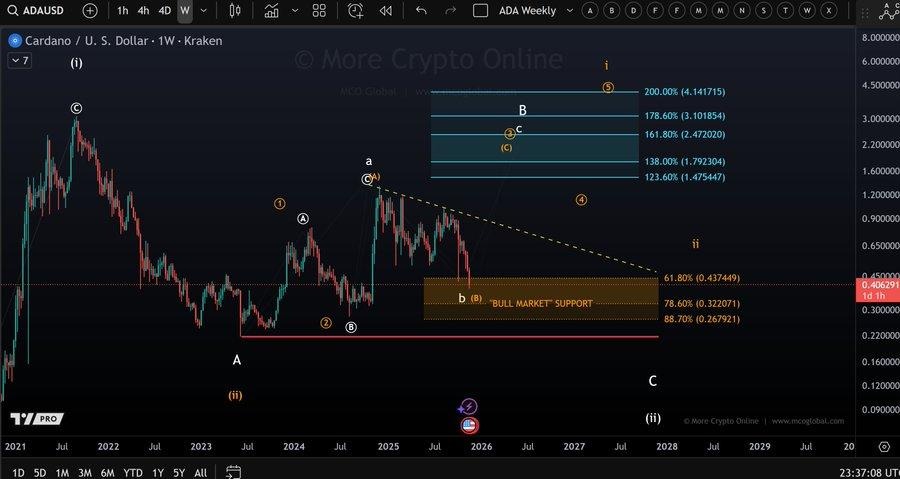Select the 123.60% (1.475447) Fibonacci label

pos(684,177)
